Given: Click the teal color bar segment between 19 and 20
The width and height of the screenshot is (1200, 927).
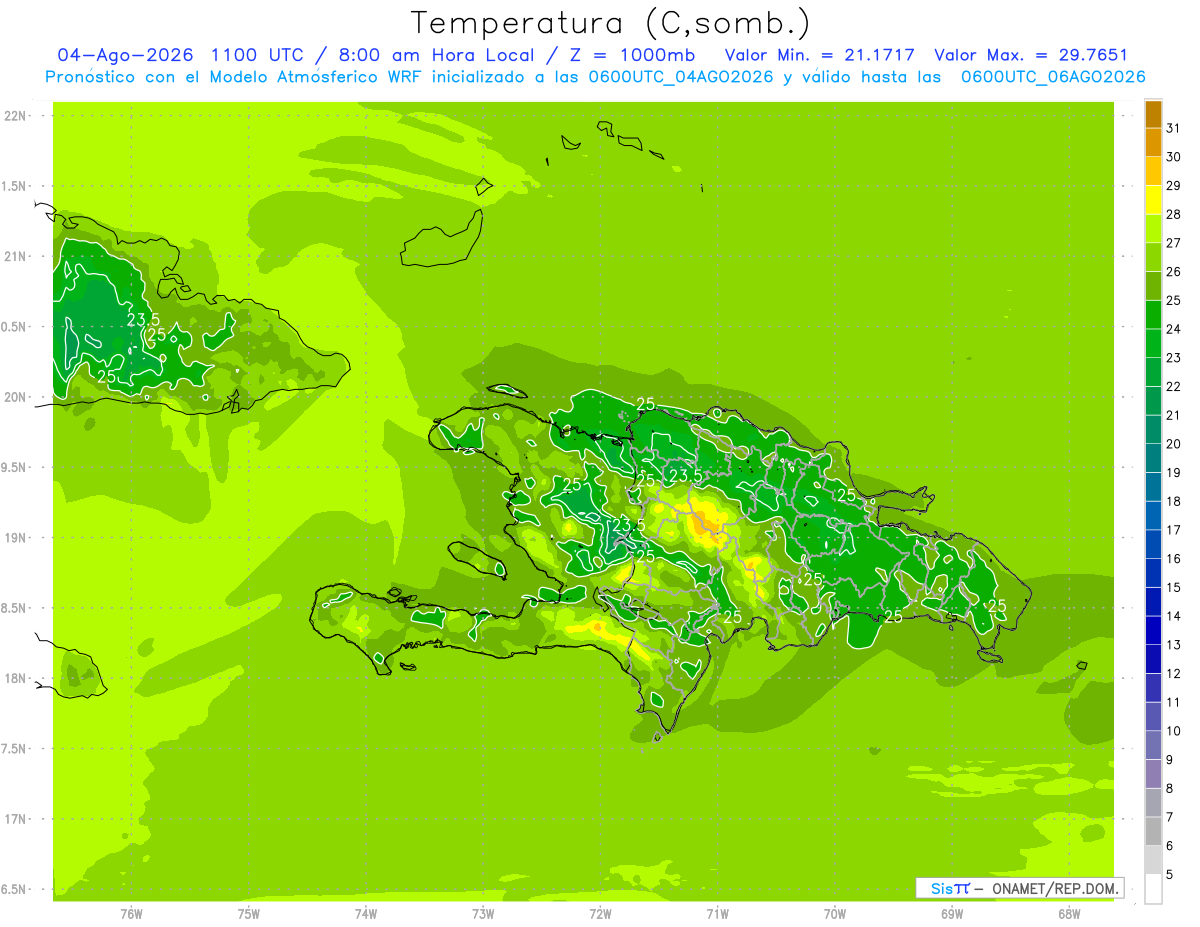Looking at the screenshot, I should 1153,458.
